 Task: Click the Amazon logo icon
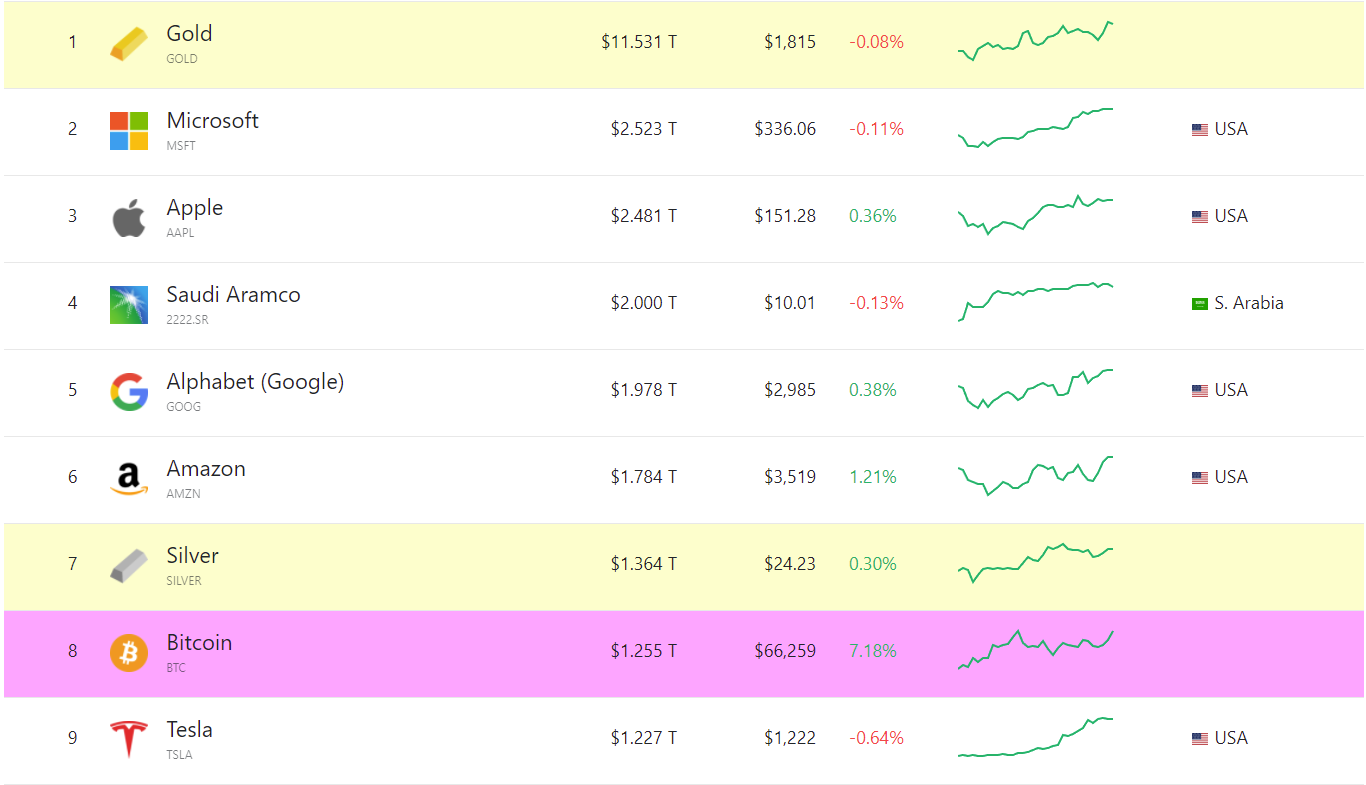pyautogui.click(x=129, y=479)
